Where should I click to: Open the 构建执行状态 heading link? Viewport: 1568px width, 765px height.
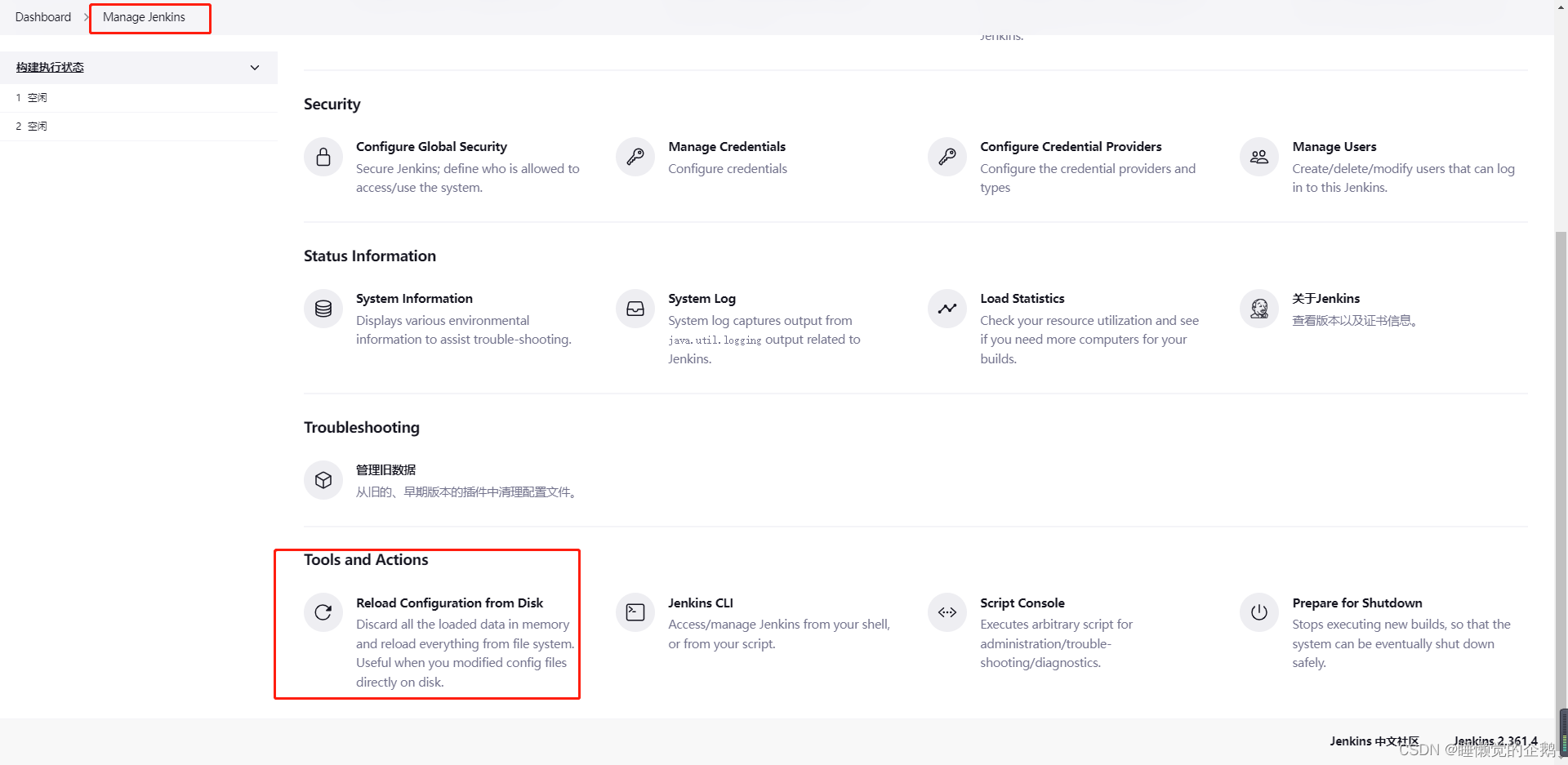click(x=50, y=68)
